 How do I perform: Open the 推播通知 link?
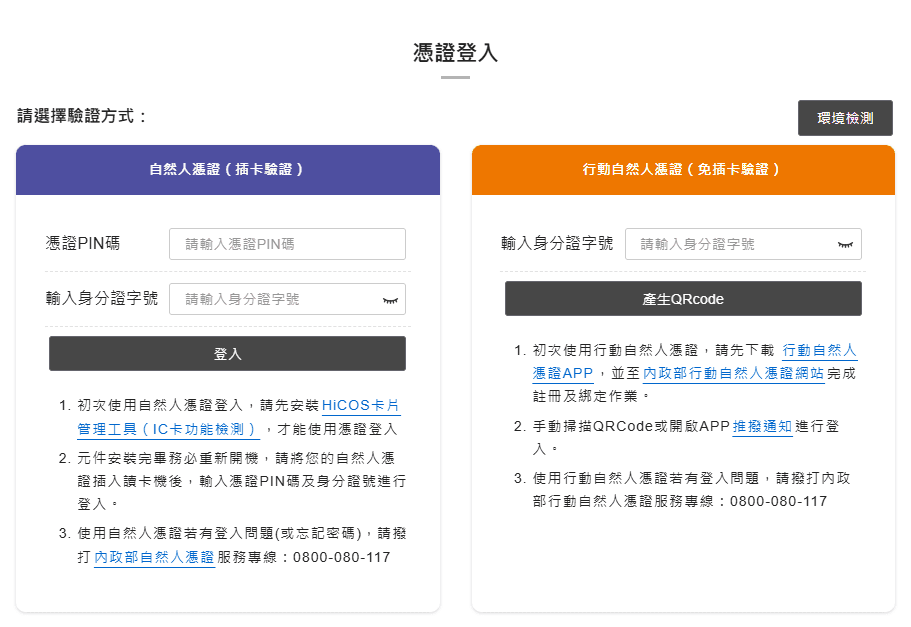coord(762,427)
